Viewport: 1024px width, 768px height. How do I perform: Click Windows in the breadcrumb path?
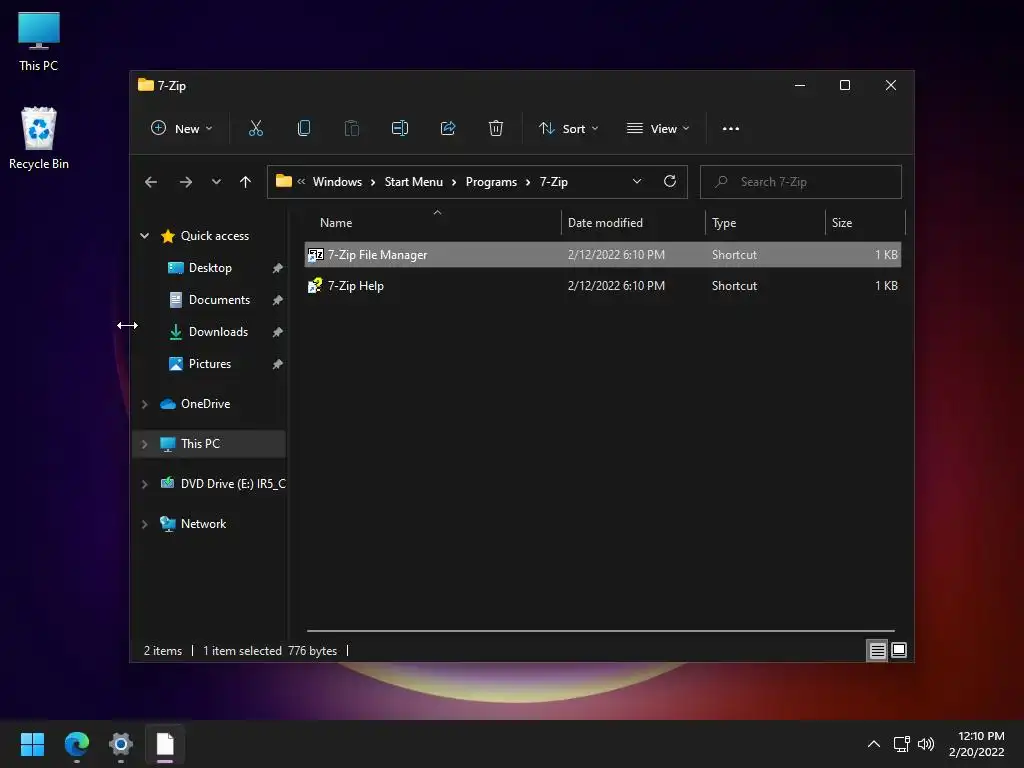[337, 182]
